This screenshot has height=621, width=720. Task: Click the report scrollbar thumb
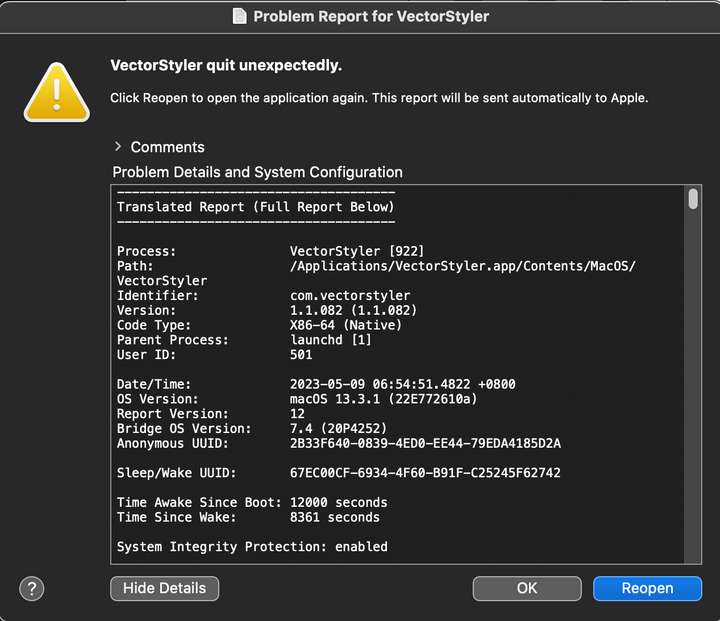pyautogui.click(x=693, y=199)
